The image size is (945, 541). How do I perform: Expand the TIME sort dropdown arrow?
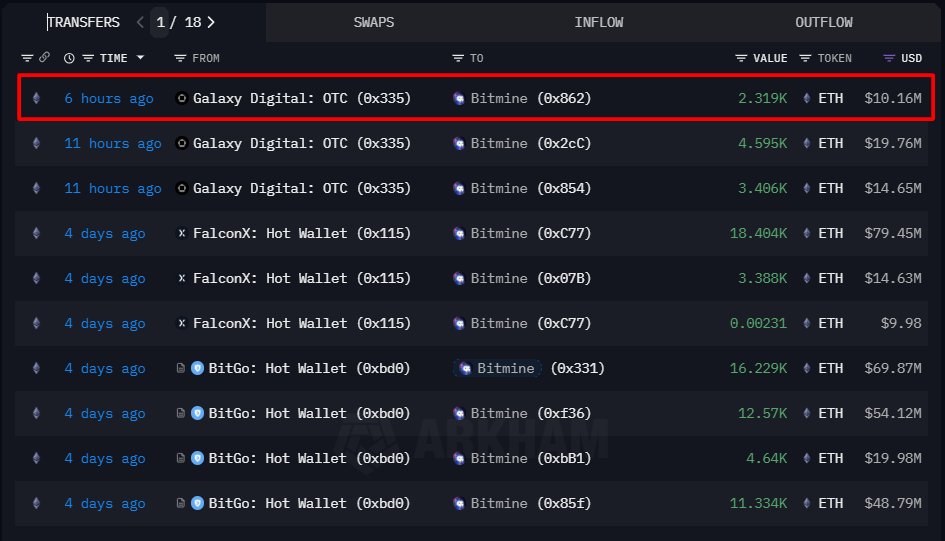pos(140,58)
